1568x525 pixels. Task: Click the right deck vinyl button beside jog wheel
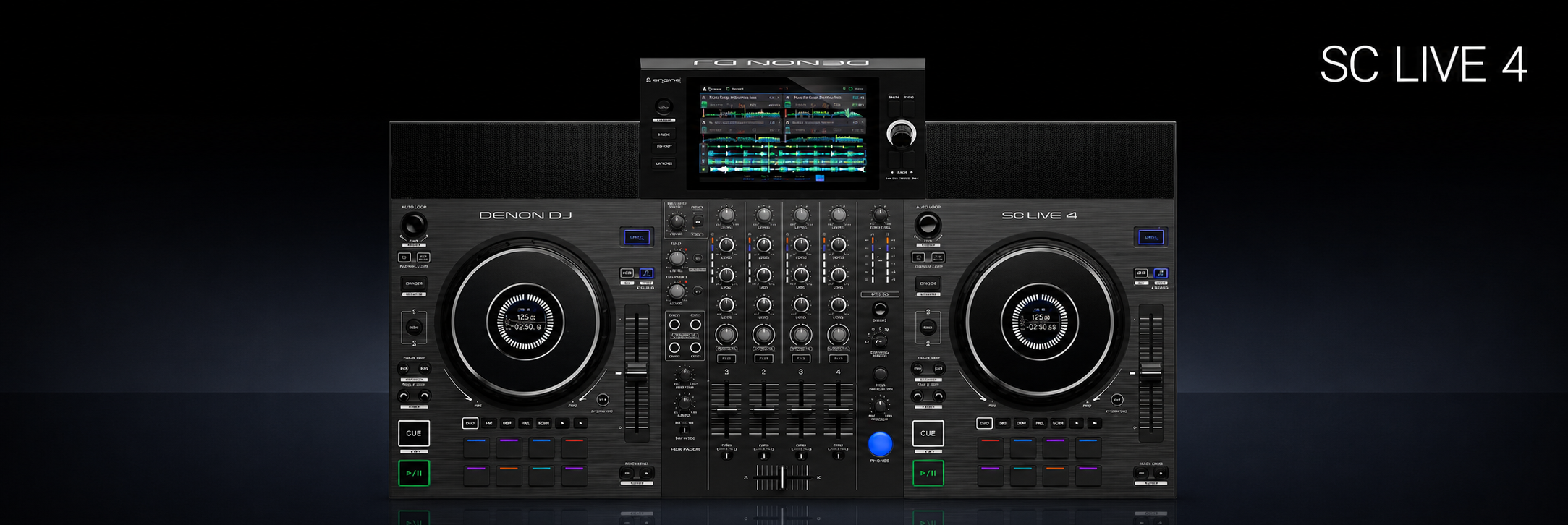(x=1116, y=399)
